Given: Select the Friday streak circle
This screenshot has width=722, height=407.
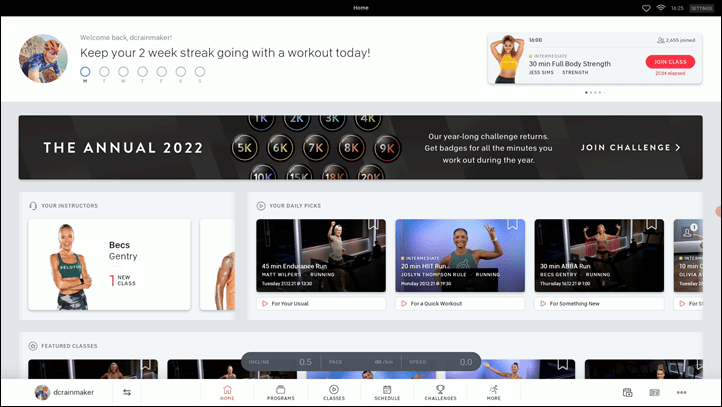Looking at the screenshot, I should 162,72.
